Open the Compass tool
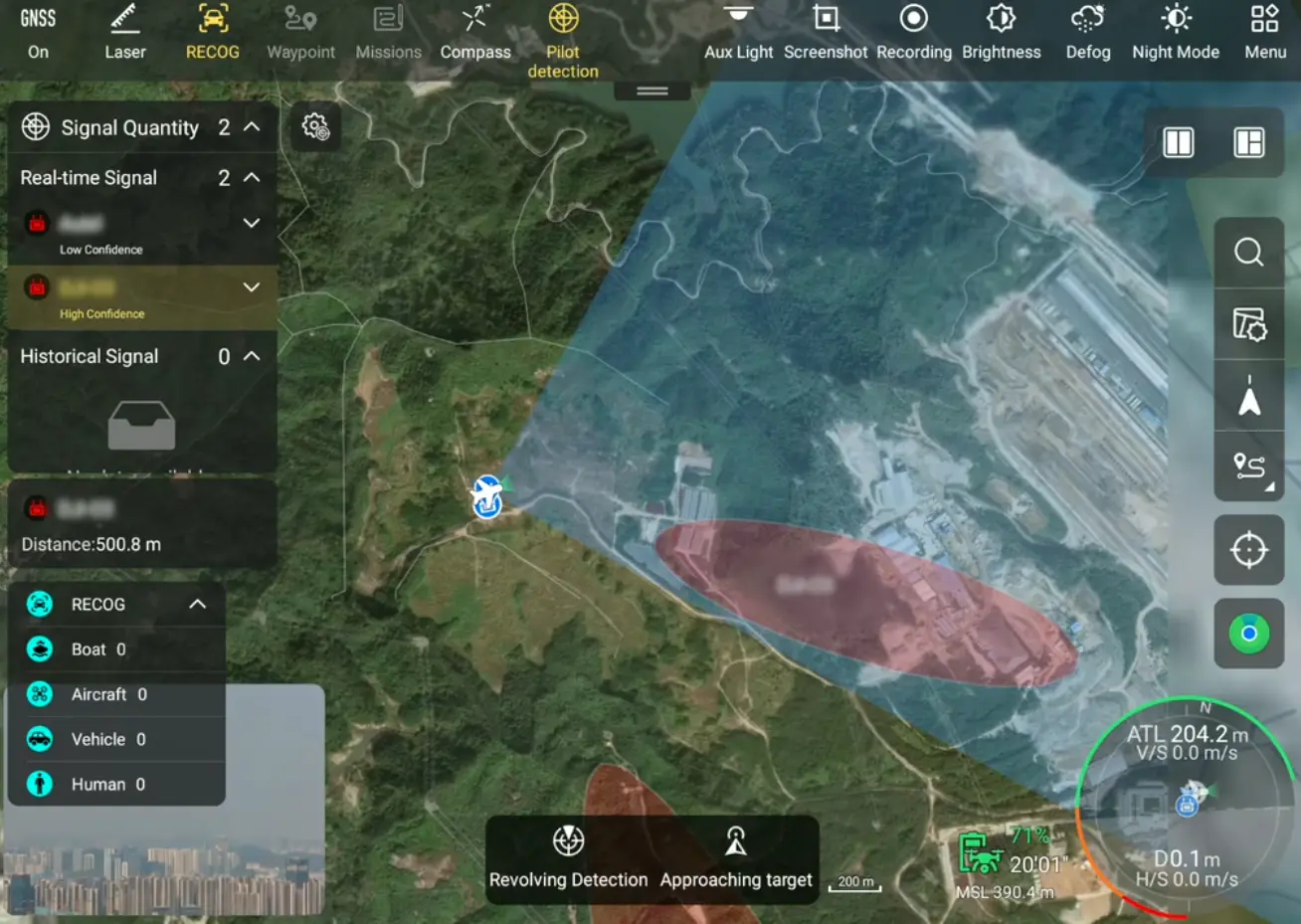The image size is (1301, 924). [475, 33]
